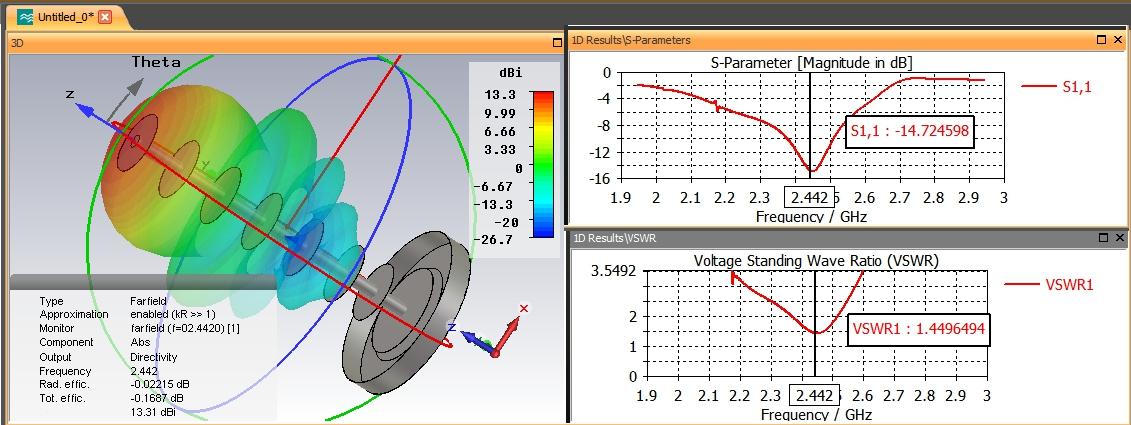Click the Theta label in 3D view

156,62
